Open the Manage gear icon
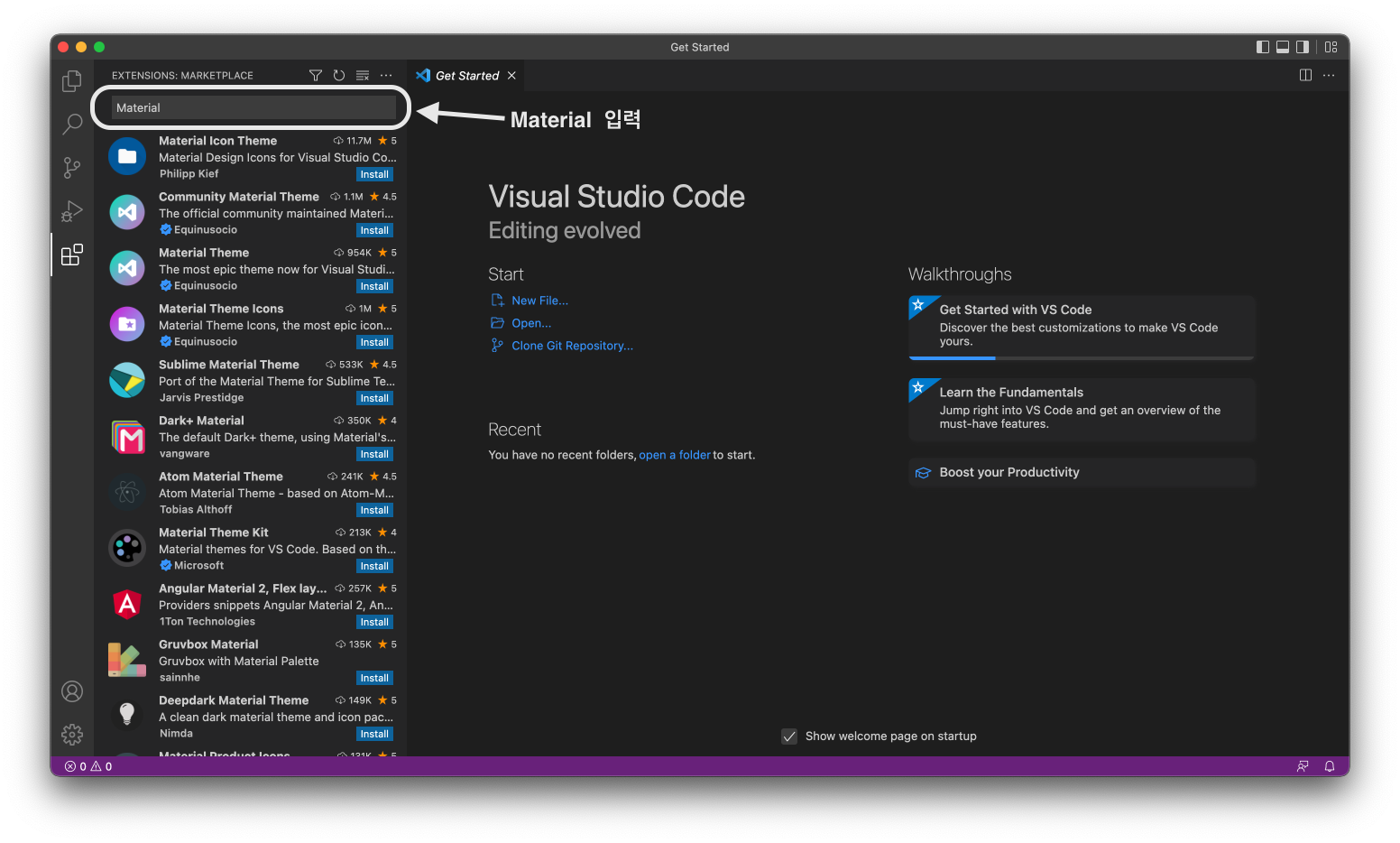The height and width of the screenshot is (843, 1400). 72,734
